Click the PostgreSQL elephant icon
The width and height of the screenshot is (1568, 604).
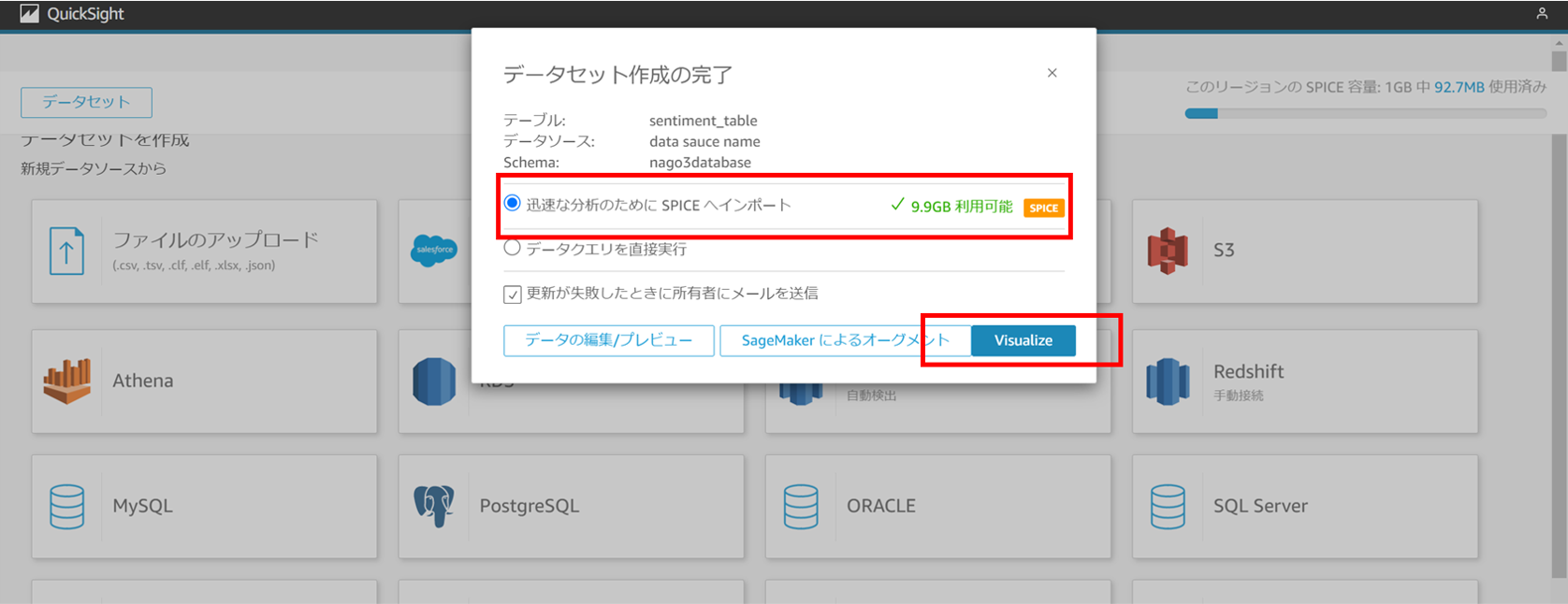[x=434, y=506]
